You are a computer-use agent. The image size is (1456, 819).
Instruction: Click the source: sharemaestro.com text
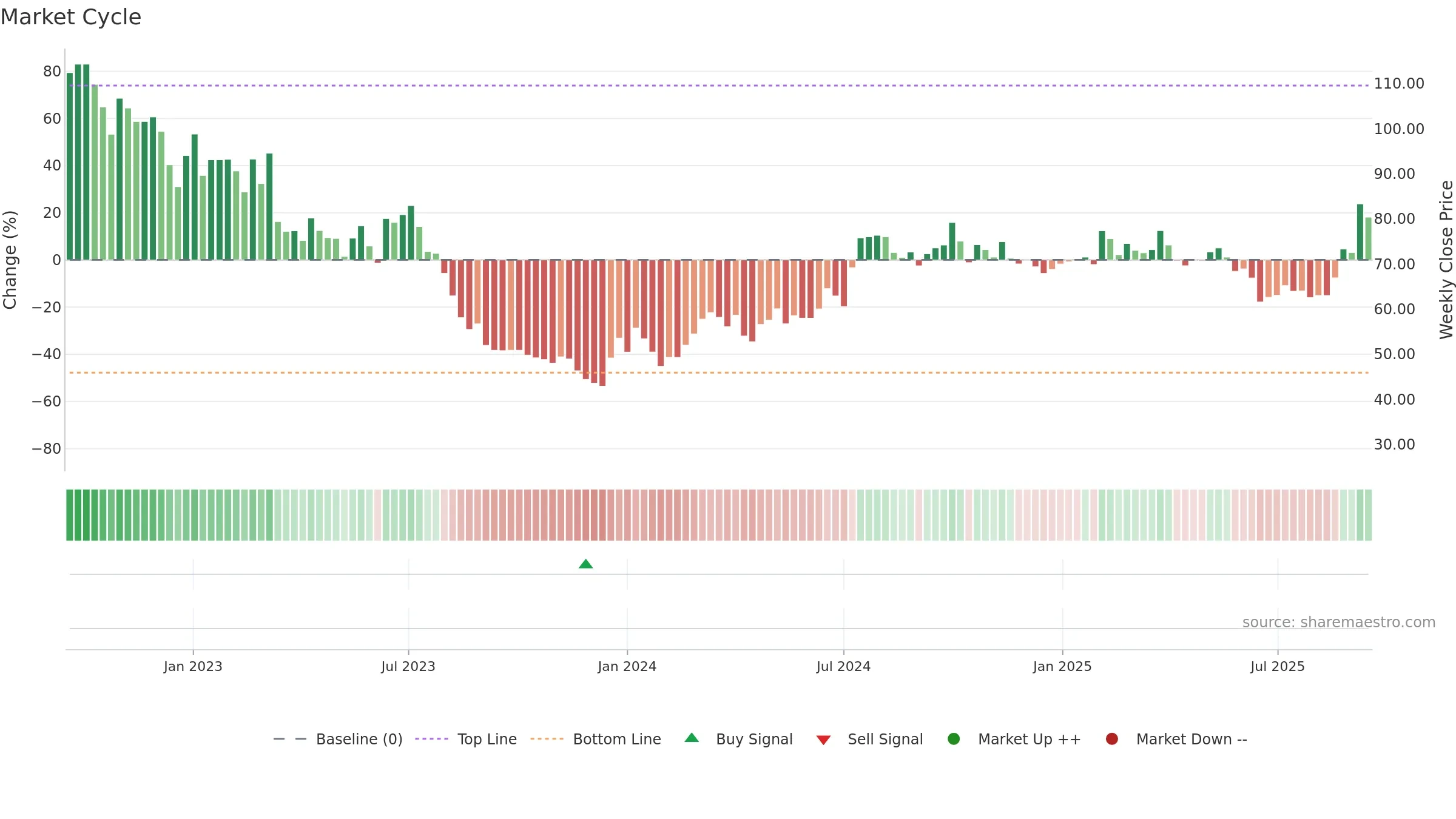click(1339, 622)
